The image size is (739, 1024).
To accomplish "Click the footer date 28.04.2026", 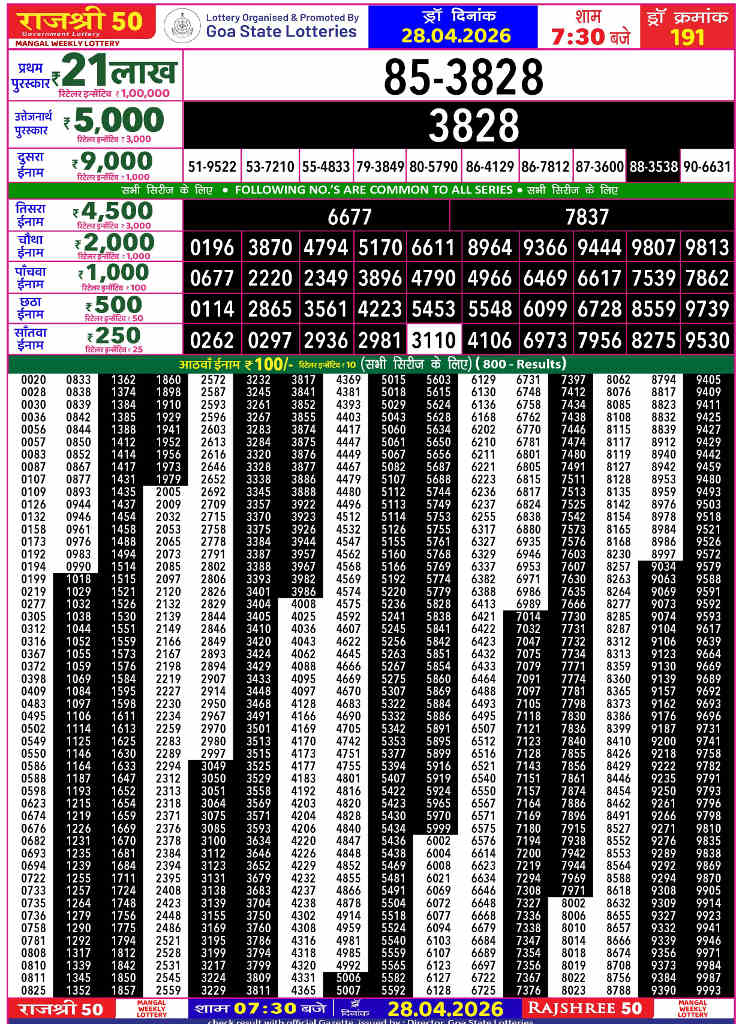I will click(x=445, y=1009).
